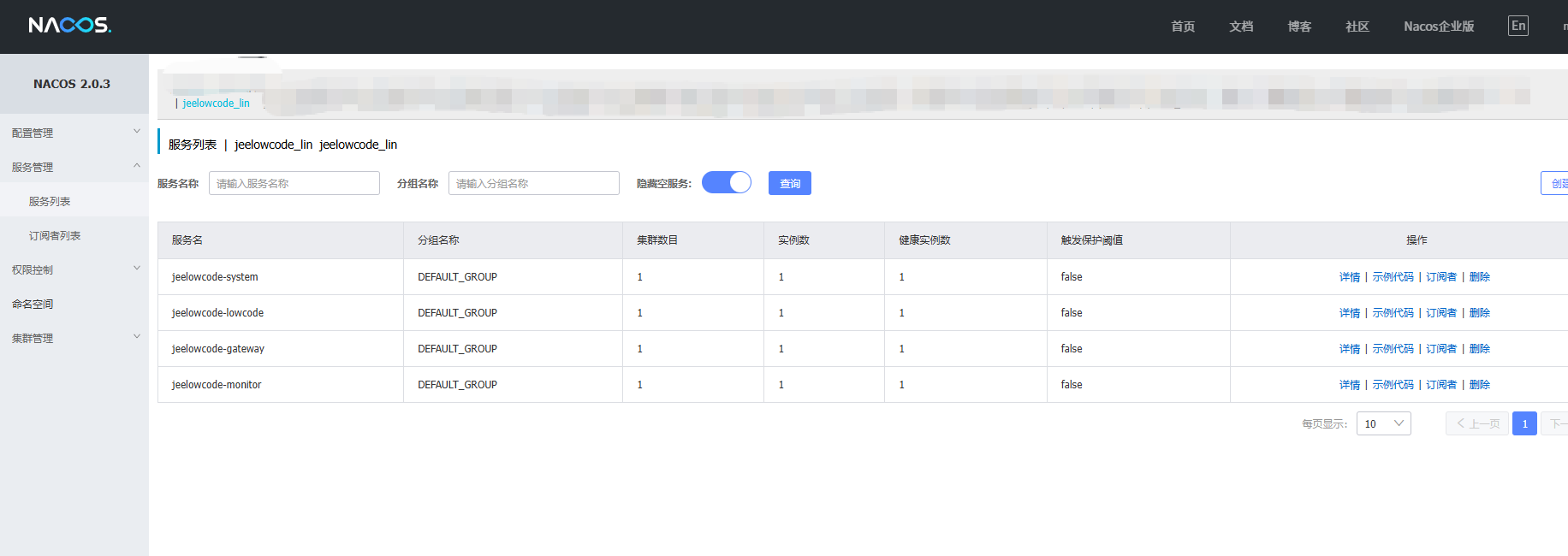Toggle the hide empty services switch
Image resolution: width=1568 pixels, height=556 pixels.
point(727,183)
